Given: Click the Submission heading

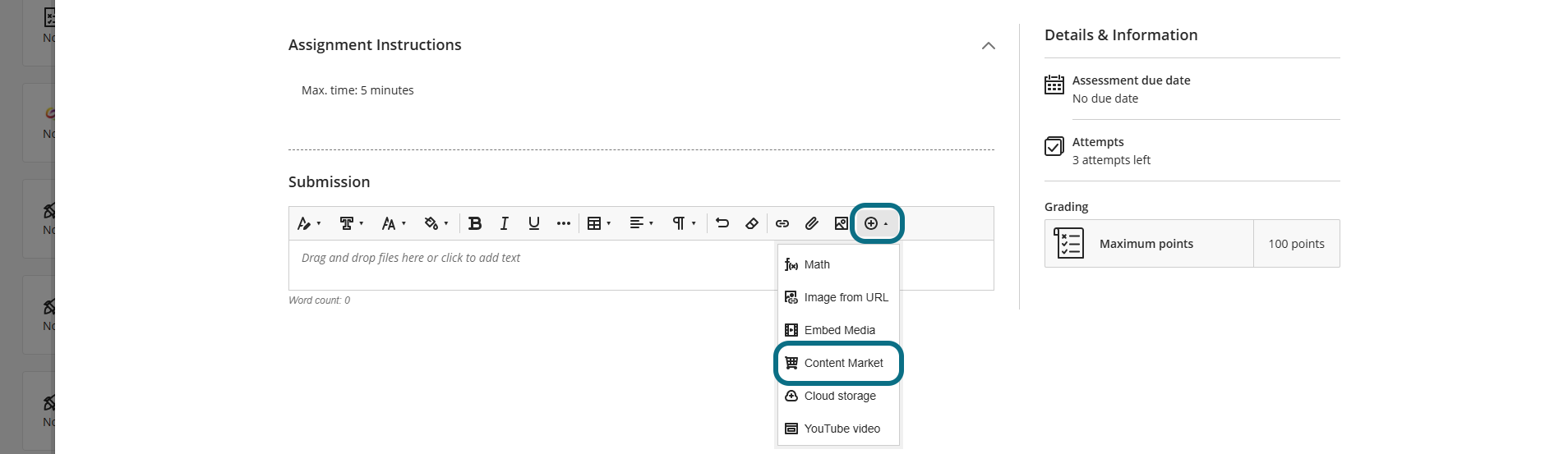Looking at the screenshot, I should tap(329, 182).
